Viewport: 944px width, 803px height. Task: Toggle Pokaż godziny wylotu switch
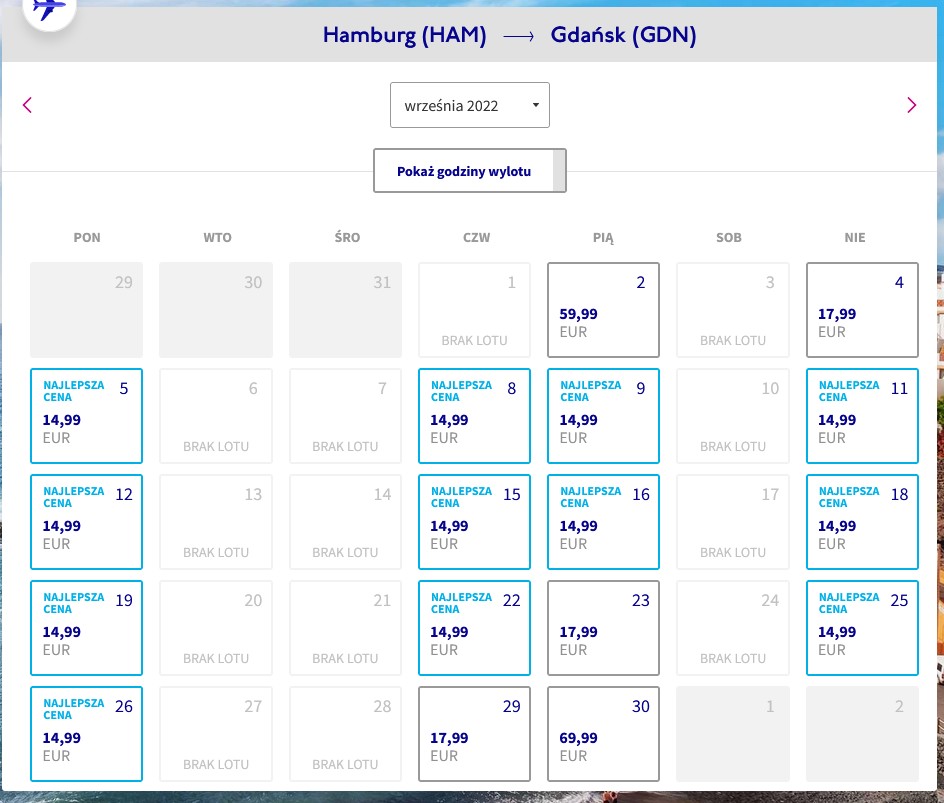[x=470, y=171]
